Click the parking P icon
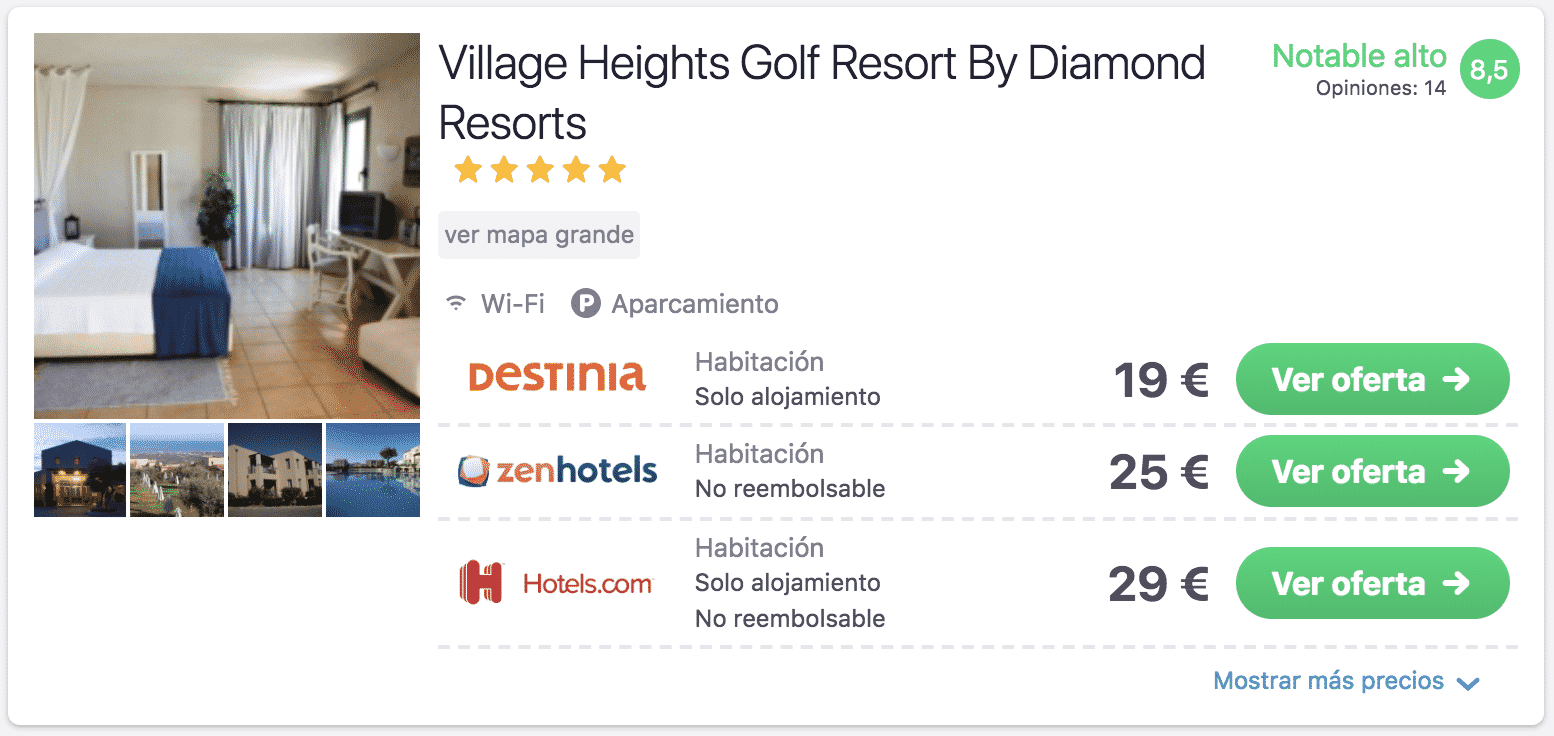The width and height of the screenshot is (1554, 736). click(x=585, y=303)
